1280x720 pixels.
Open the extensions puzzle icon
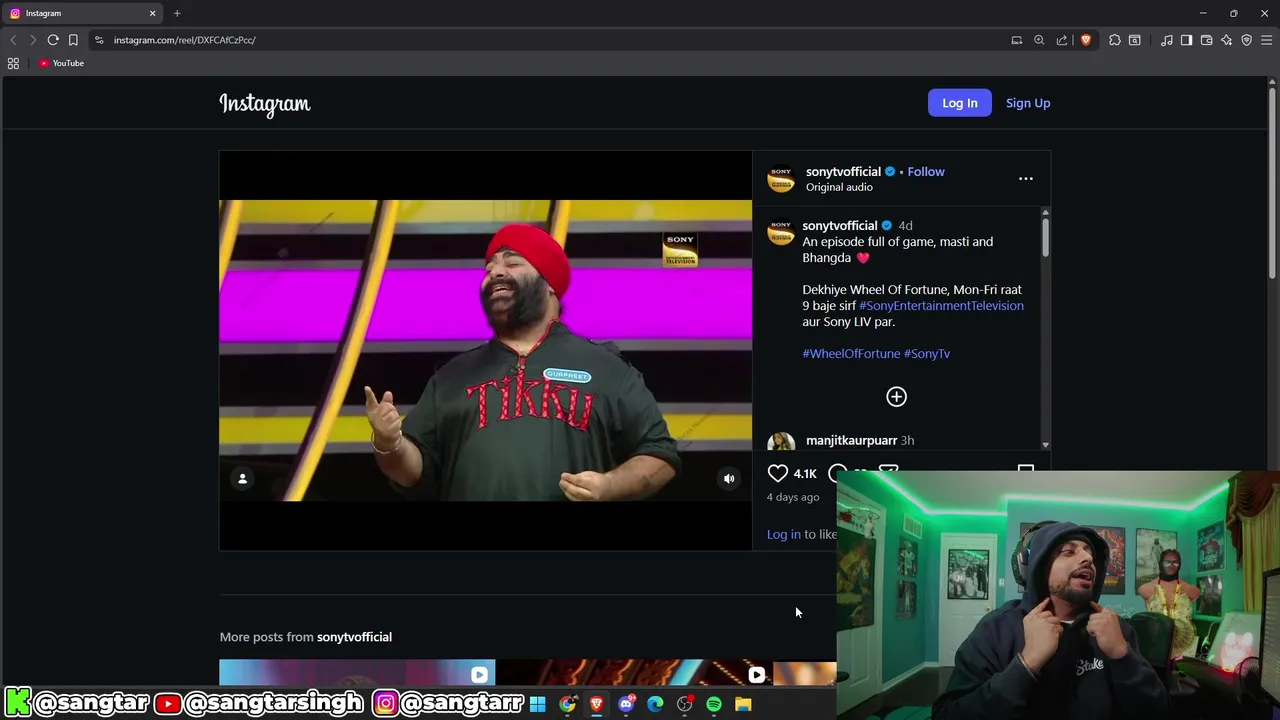1115,40
